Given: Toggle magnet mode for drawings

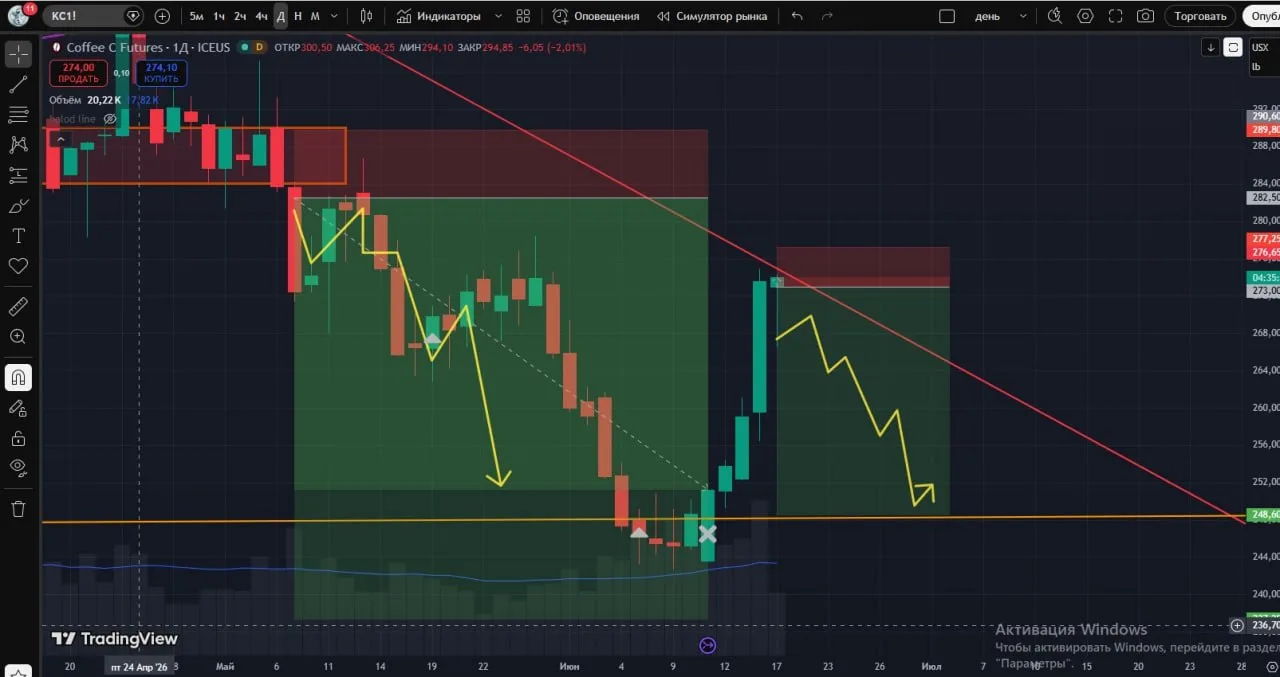Looking at the screenshot, I should (x=18, y=377).
